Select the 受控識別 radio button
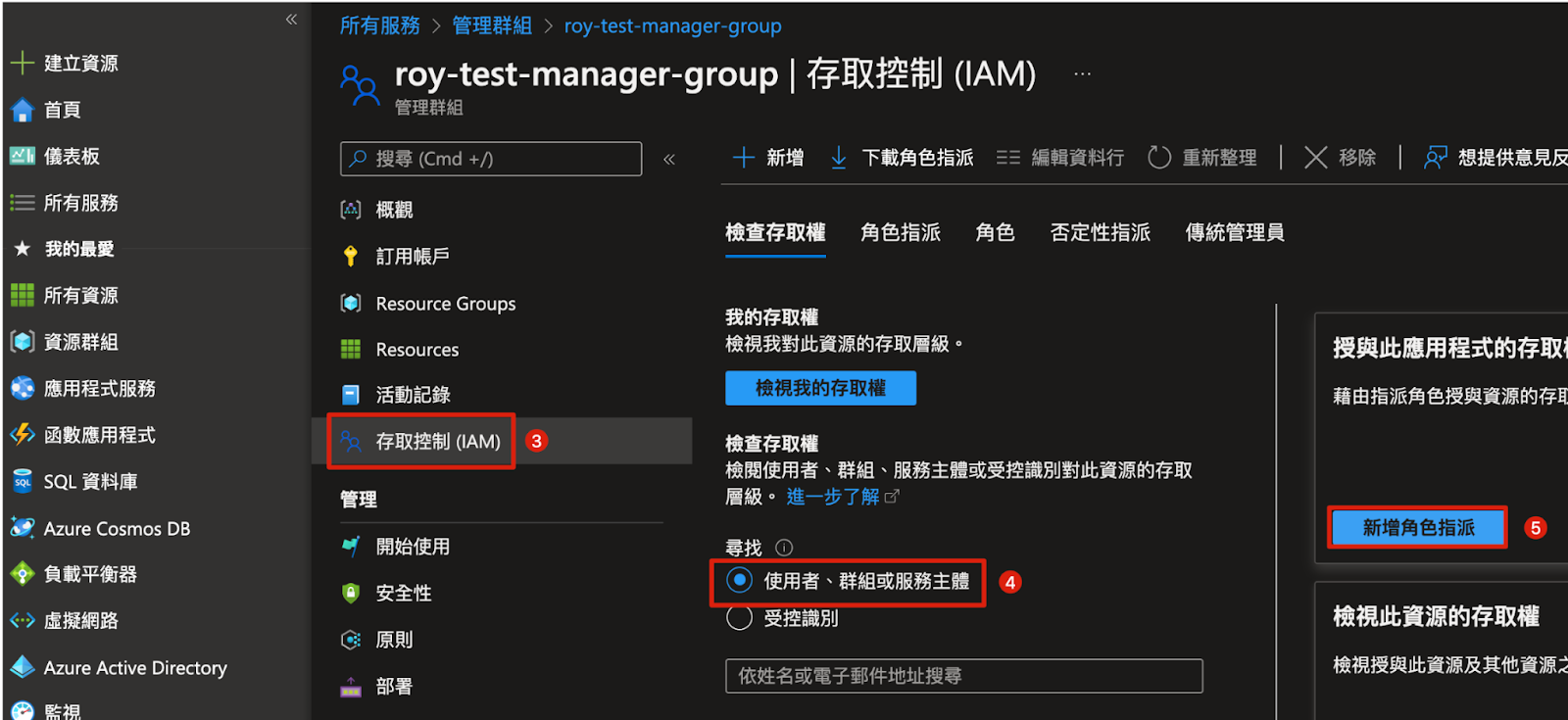The image size is (1568, 720). pos(740,618)
